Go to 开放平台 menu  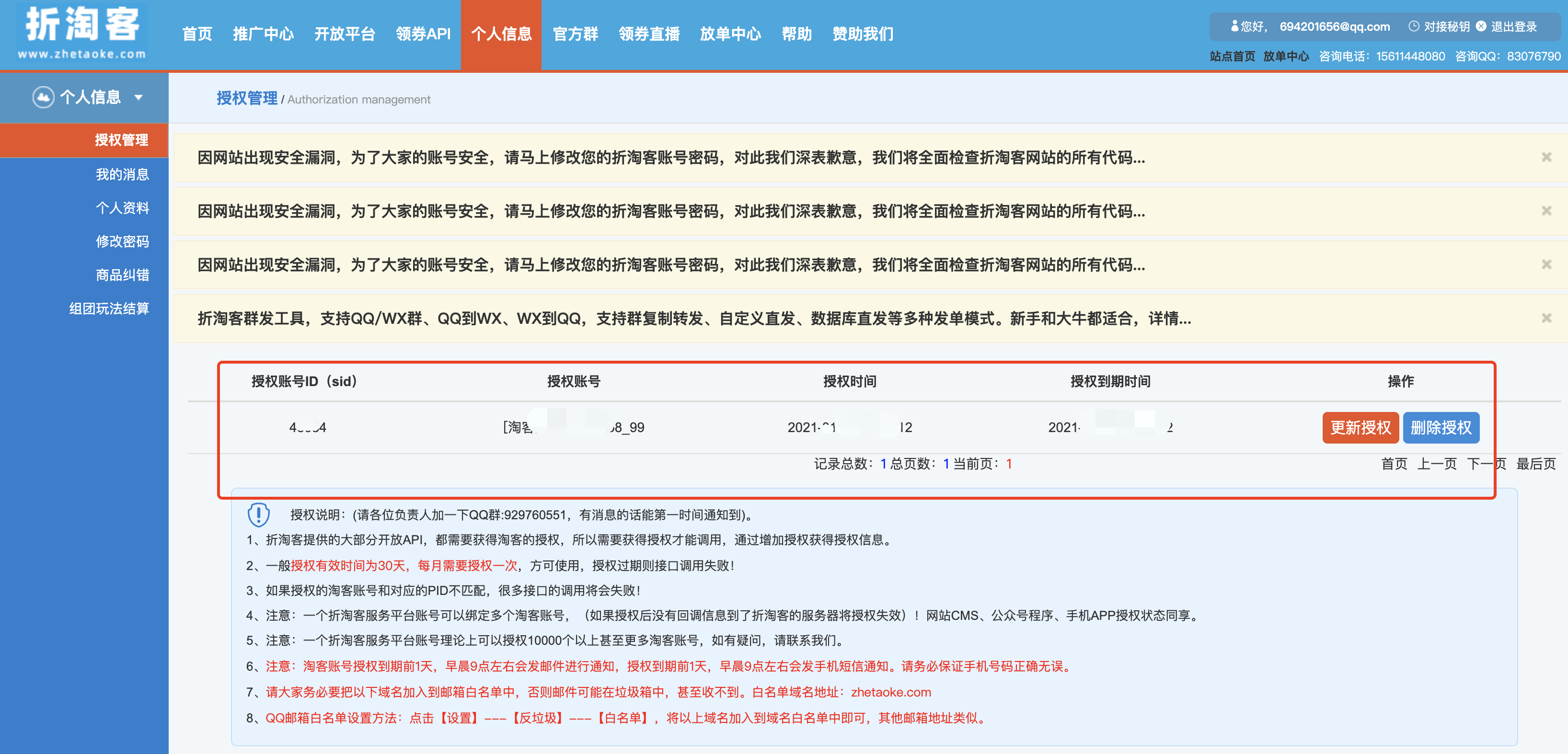345,34
